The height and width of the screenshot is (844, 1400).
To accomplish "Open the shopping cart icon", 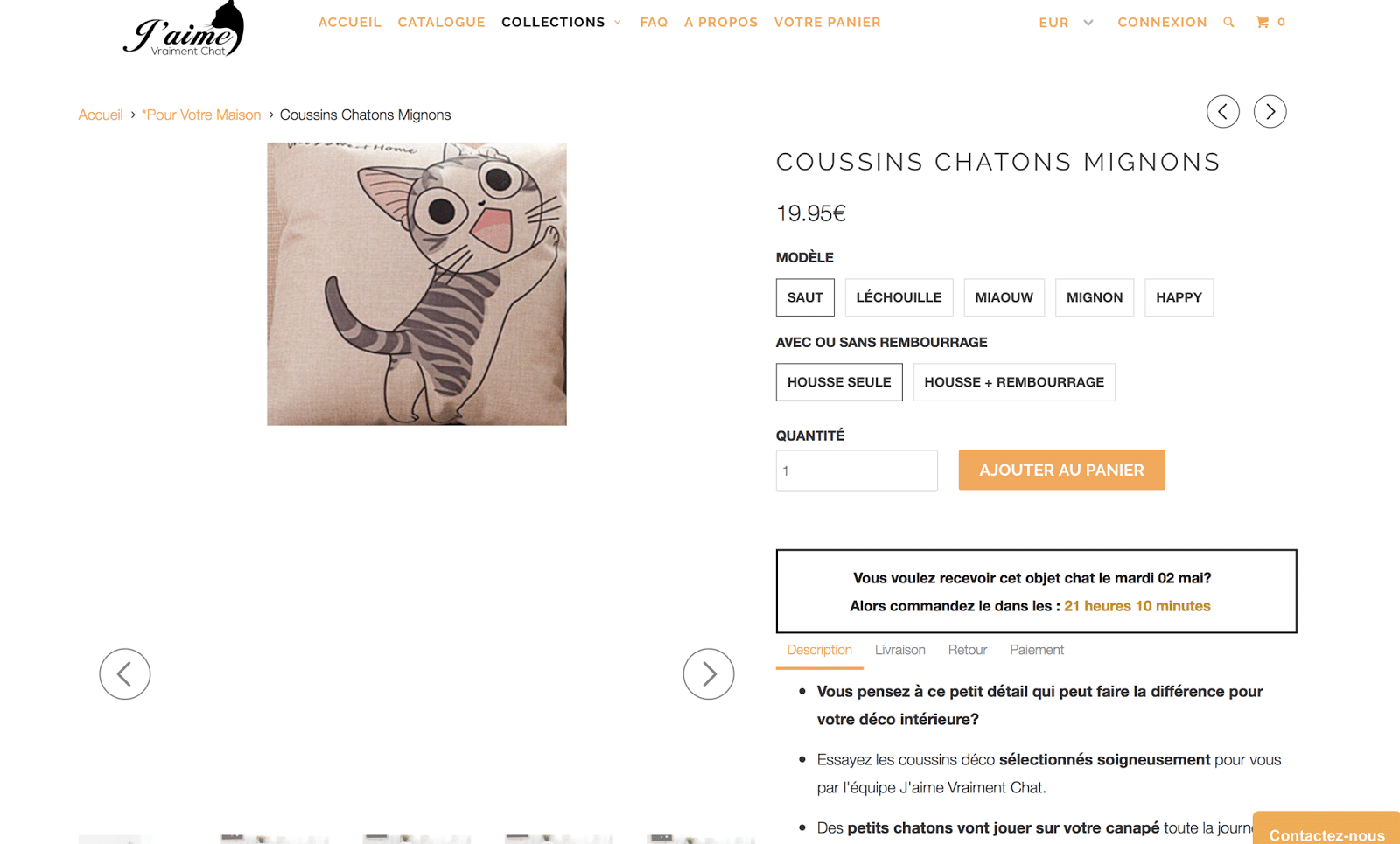I will [1263, 23].
